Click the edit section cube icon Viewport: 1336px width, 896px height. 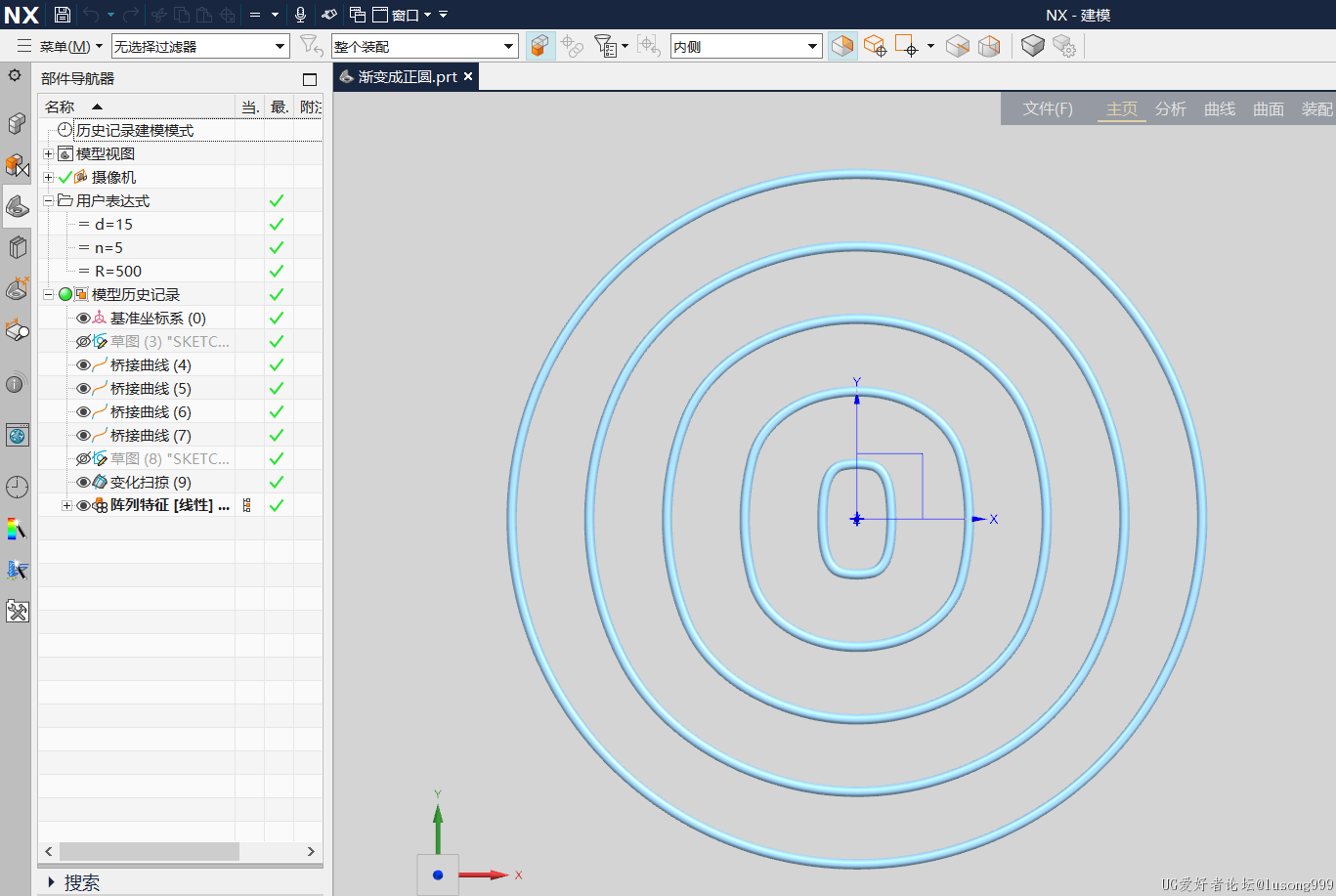875,46
